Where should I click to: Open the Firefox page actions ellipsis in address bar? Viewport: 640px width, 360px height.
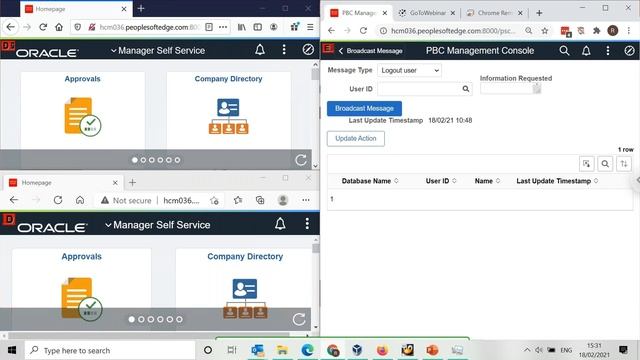[x=223, y=27]
